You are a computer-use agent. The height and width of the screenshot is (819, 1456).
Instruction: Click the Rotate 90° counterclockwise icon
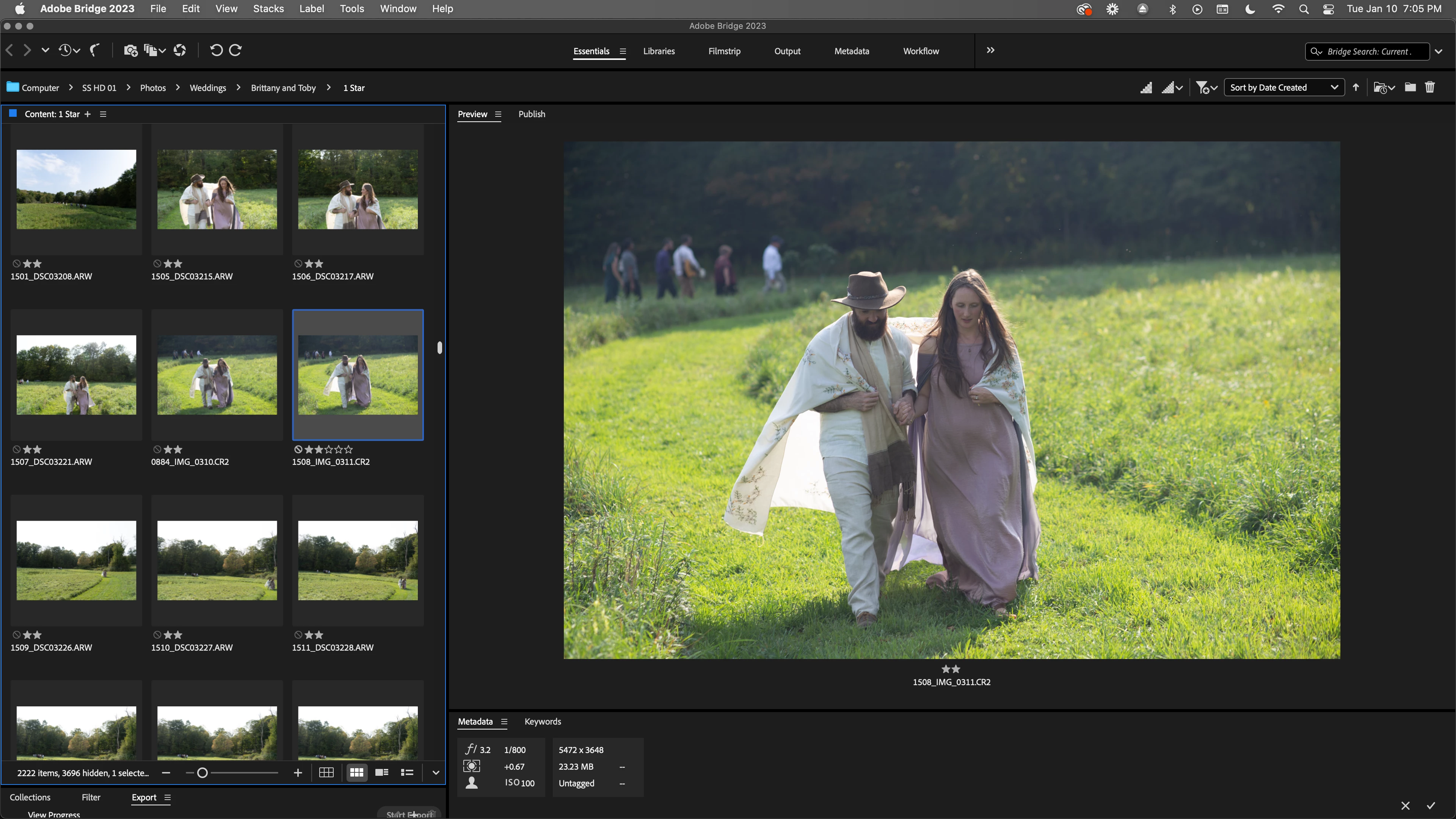[216, 50]
